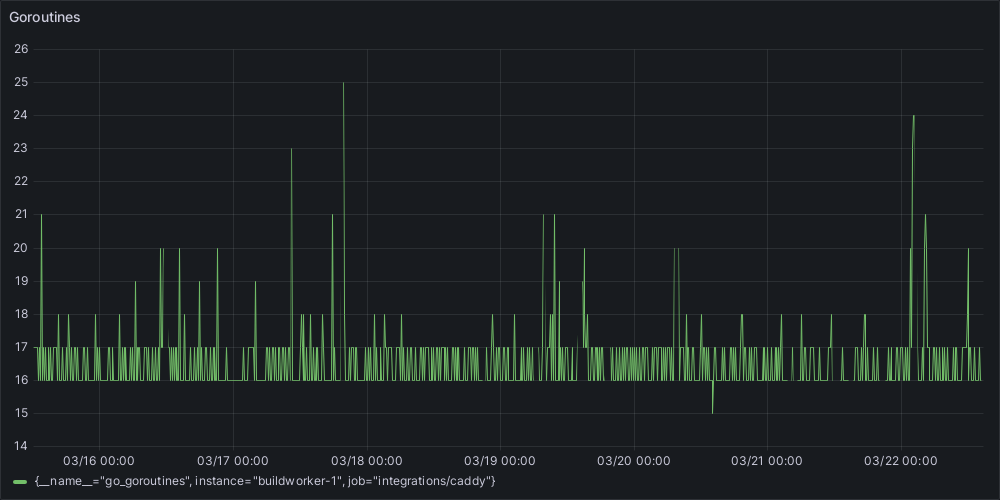The image size is (1000, 500).
Task: Click the 03/19 00:00 x-axis label
Action: (500, 461)
